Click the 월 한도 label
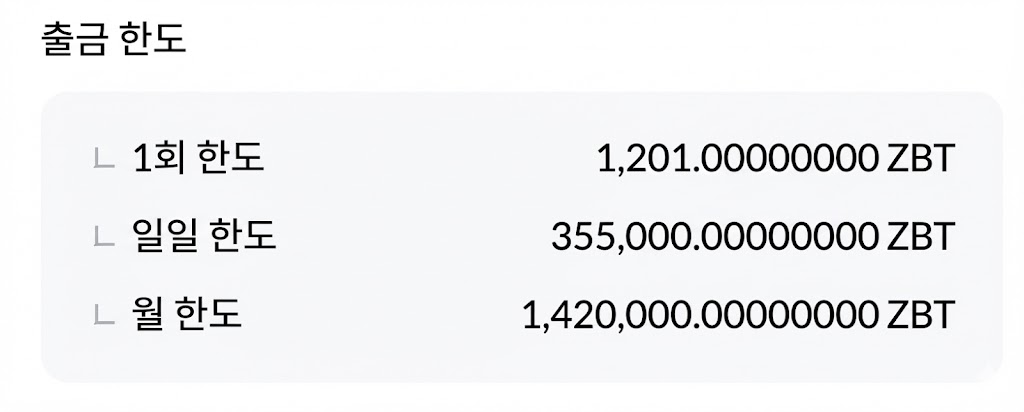Screen dimensions: 1024x412 coord(187,316)
